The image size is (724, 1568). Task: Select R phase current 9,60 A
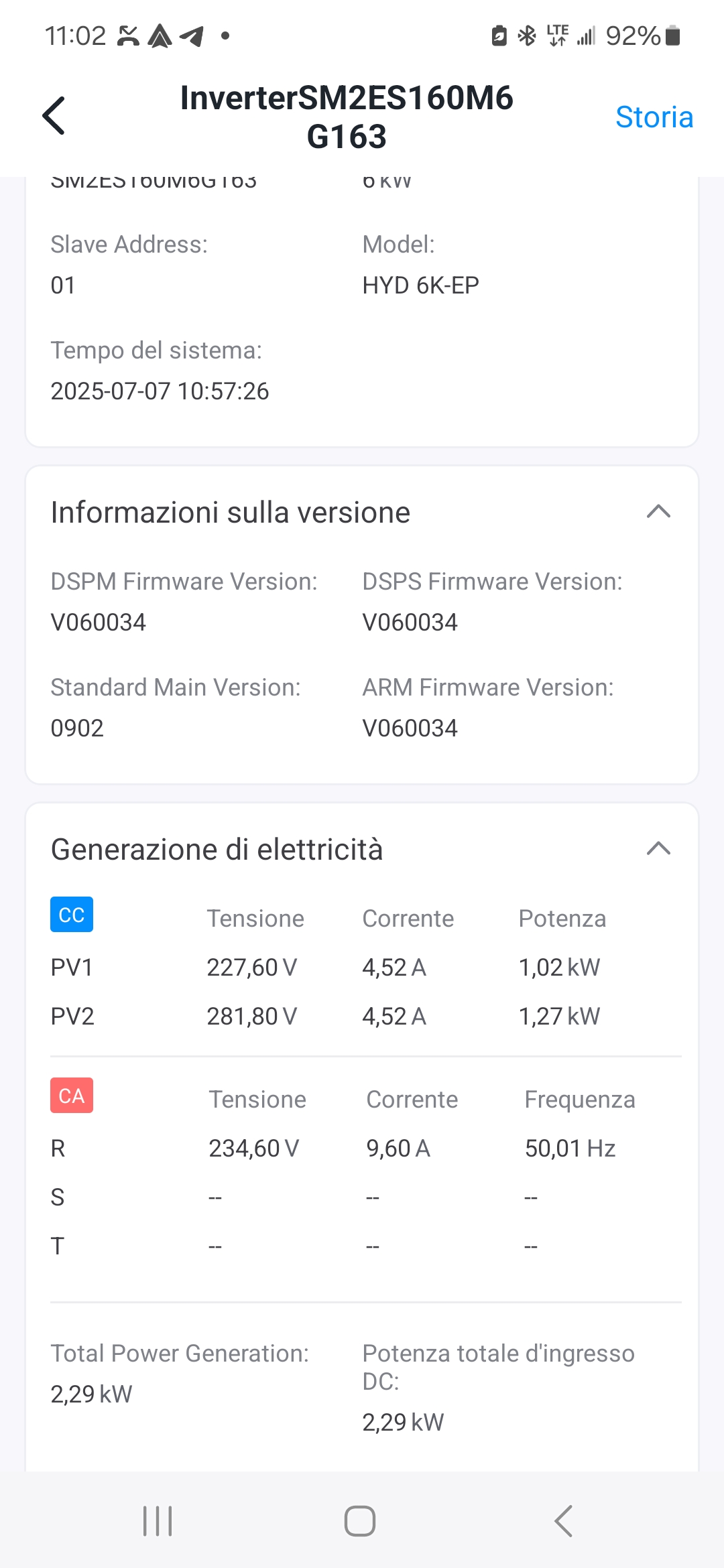(398, 1149)
